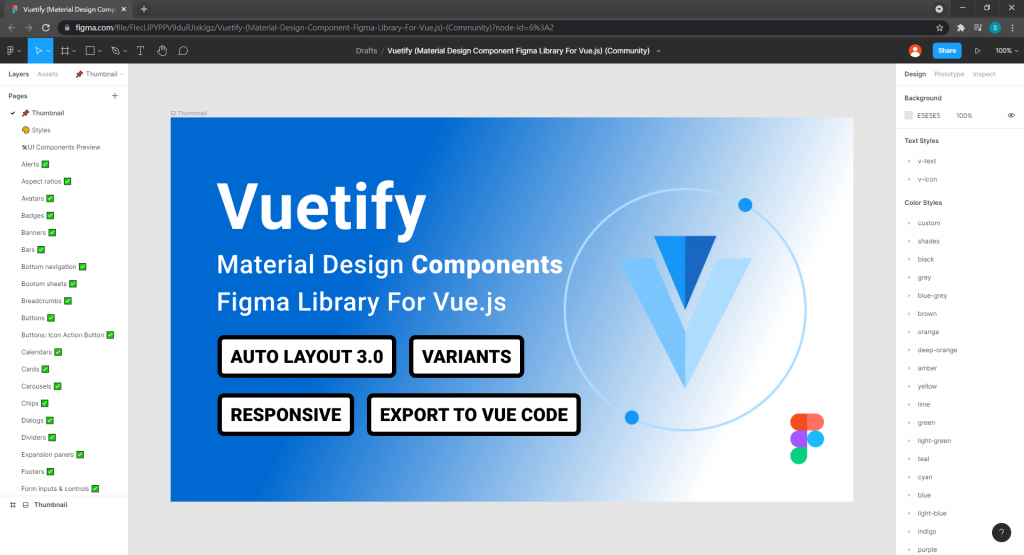The image size is (1024, 555).
Task: Edit the background opacity 100% field
Action: point(964,116)
